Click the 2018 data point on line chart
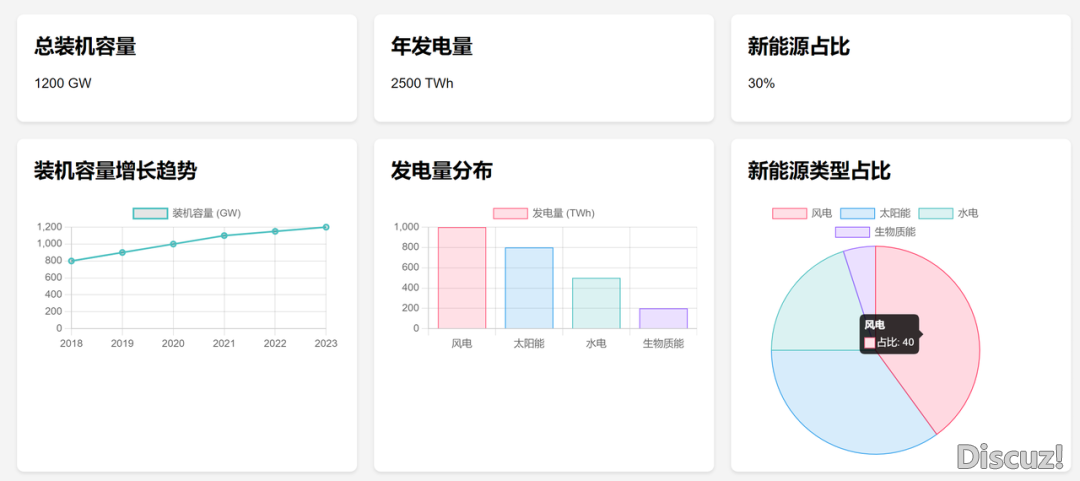The width and height of the screenshot is (1080, 481). click(71, 261)
